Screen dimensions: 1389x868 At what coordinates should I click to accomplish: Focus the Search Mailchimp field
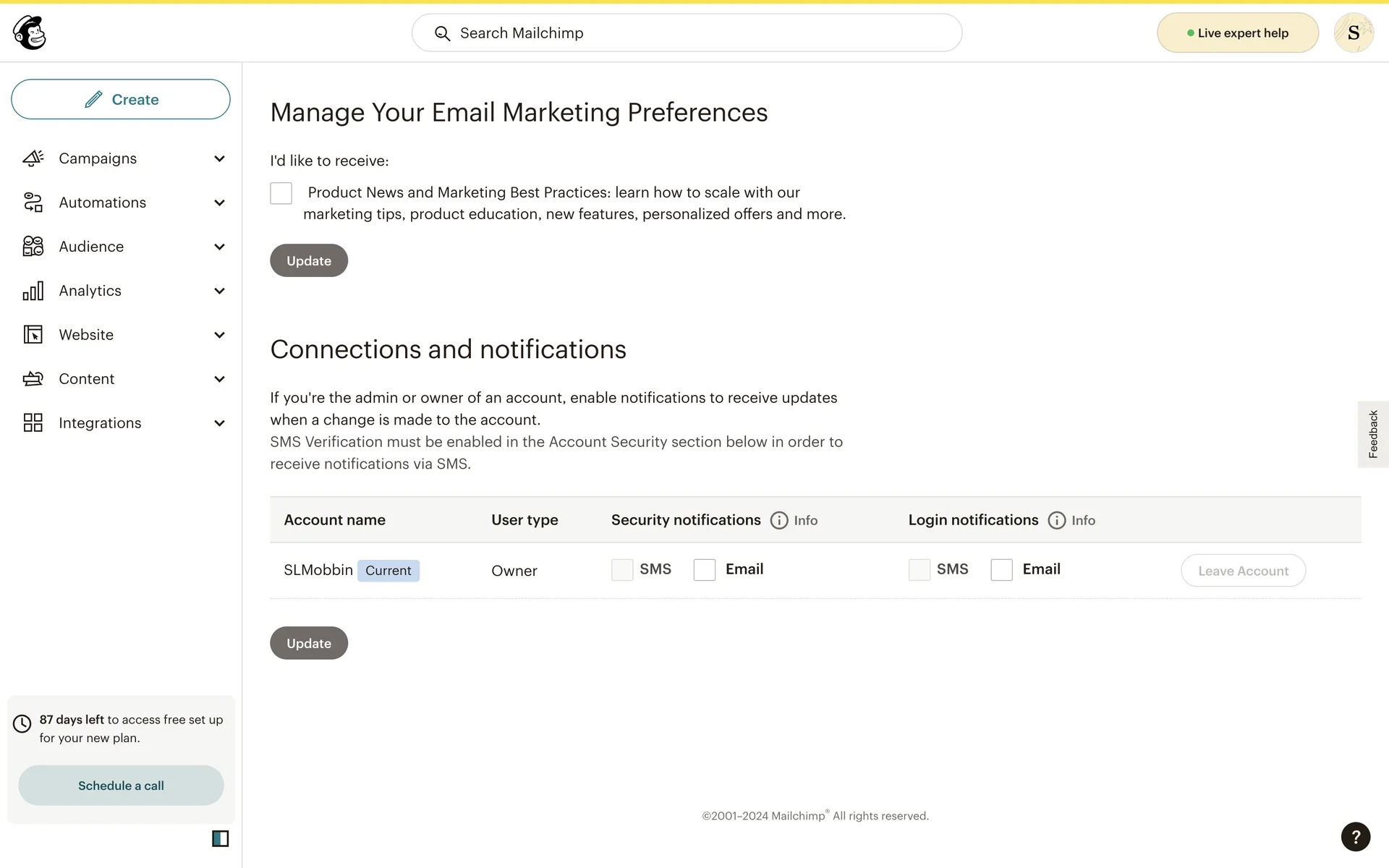(687, 33)
